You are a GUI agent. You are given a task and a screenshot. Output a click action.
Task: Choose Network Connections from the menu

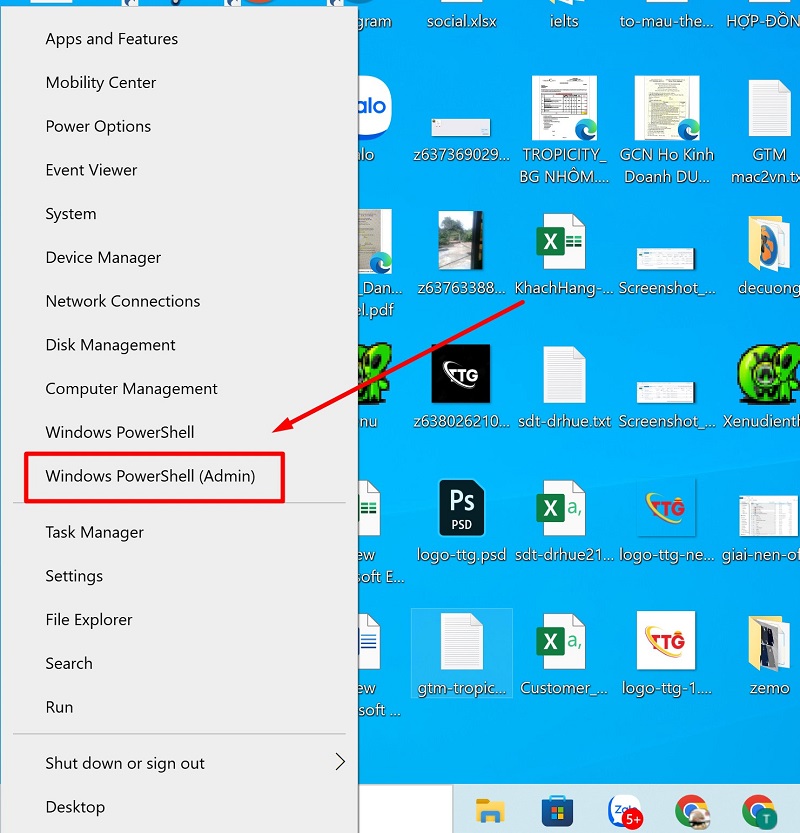tap(122, 301)
